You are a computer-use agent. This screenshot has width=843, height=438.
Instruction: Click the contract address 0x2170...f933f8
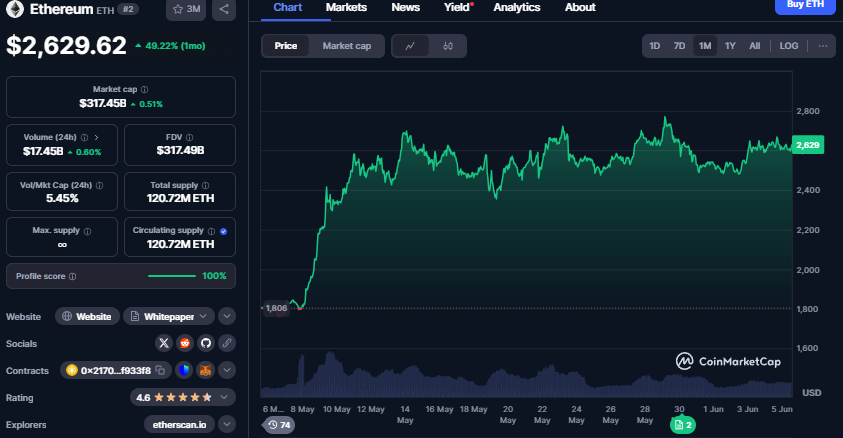click(x=115, y=370)
